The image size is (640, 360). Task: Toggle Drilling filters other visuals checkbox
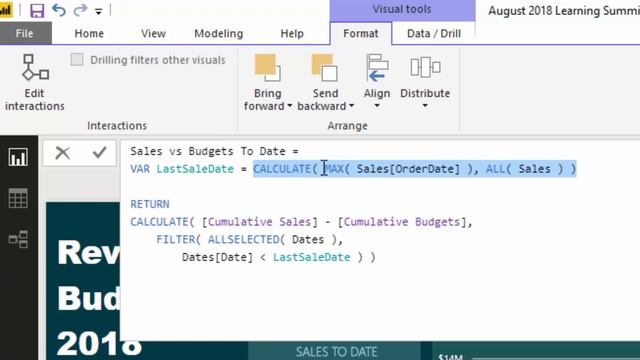77,60
